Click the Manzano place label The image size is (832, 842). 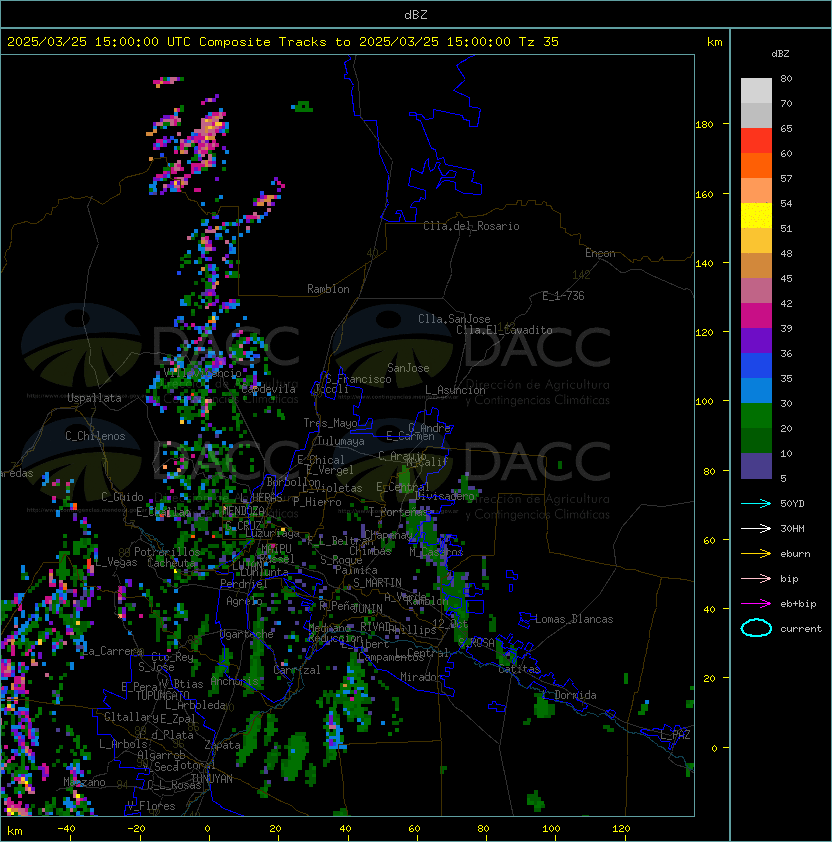pos(84,782)
